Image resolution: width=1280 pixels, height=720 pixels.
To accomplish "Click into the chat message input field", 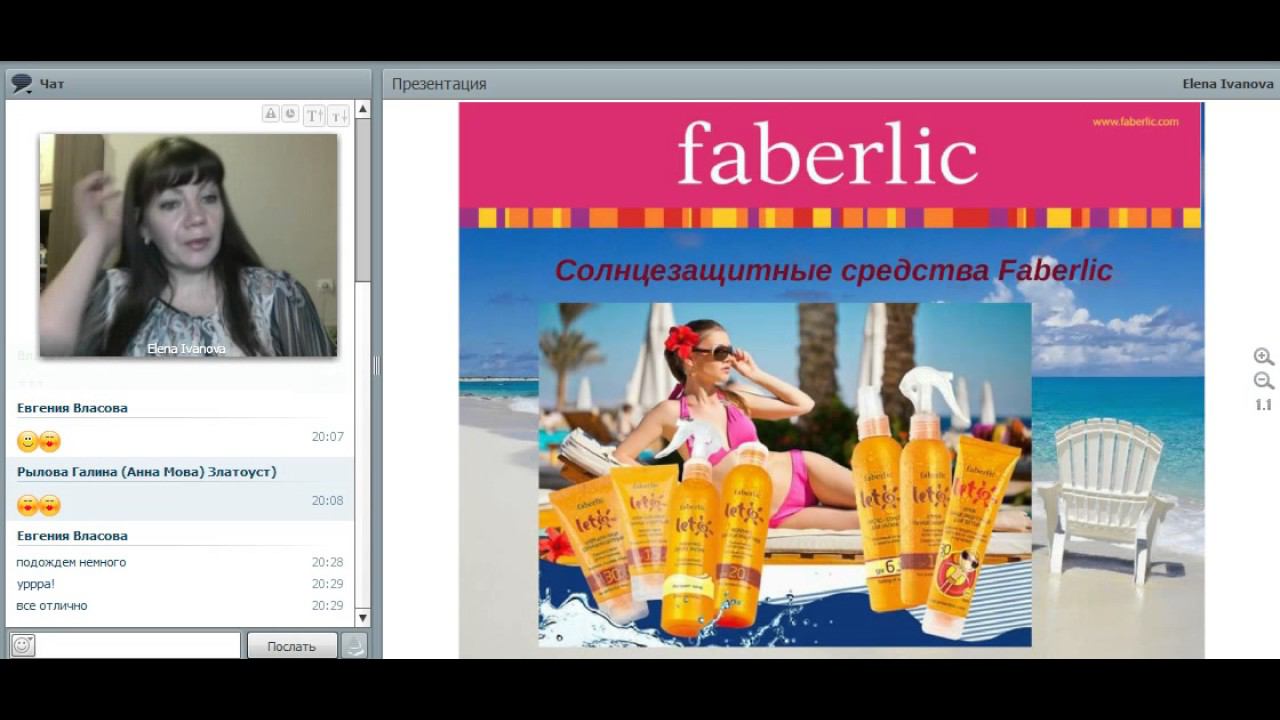I will pos(139,645).
